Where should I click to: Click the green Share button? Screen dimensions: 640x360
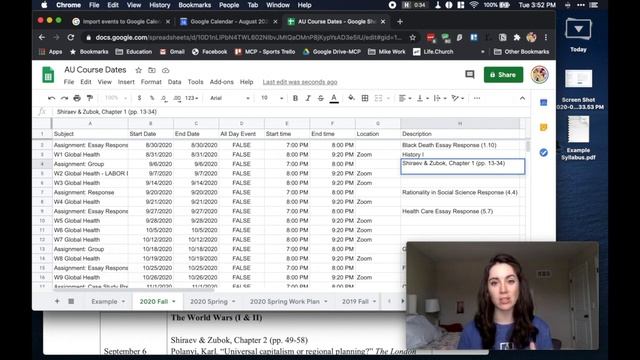click(503, 75)
